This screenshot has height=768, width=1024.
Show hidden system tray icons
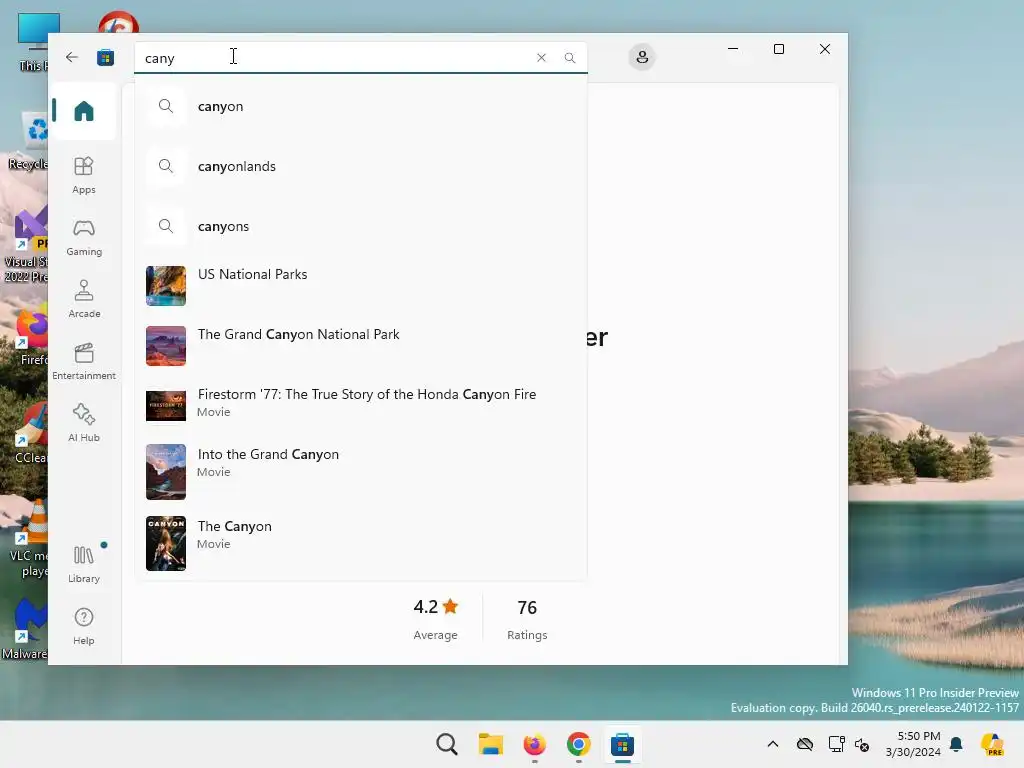(x=773, y=744)
